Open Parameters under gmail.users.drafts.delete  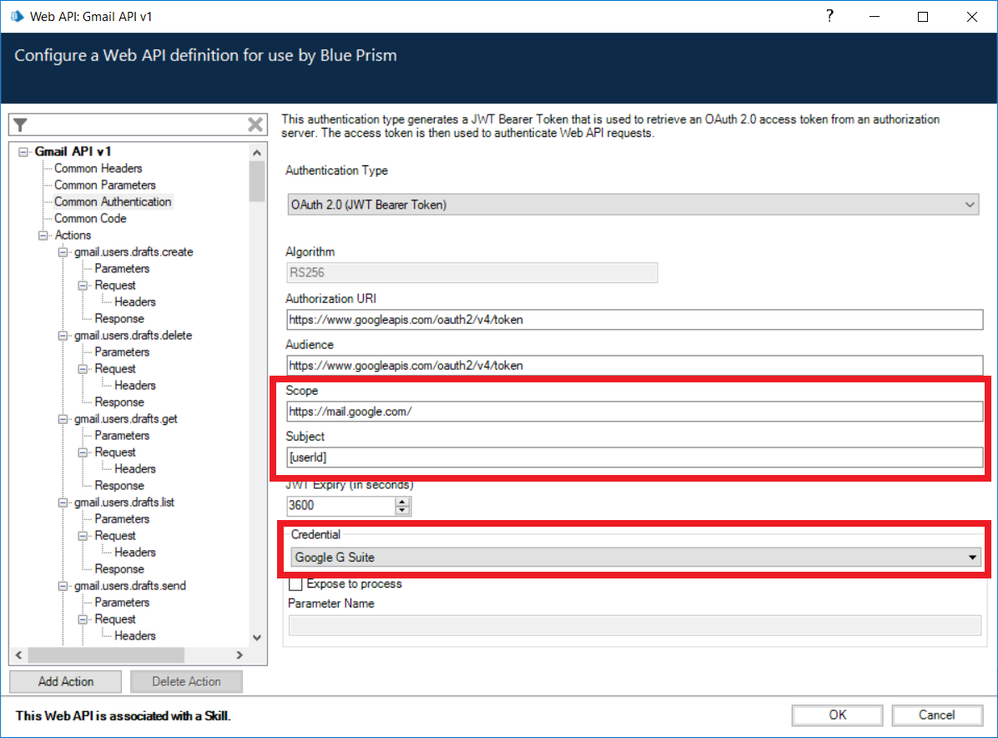coord(122,352)
